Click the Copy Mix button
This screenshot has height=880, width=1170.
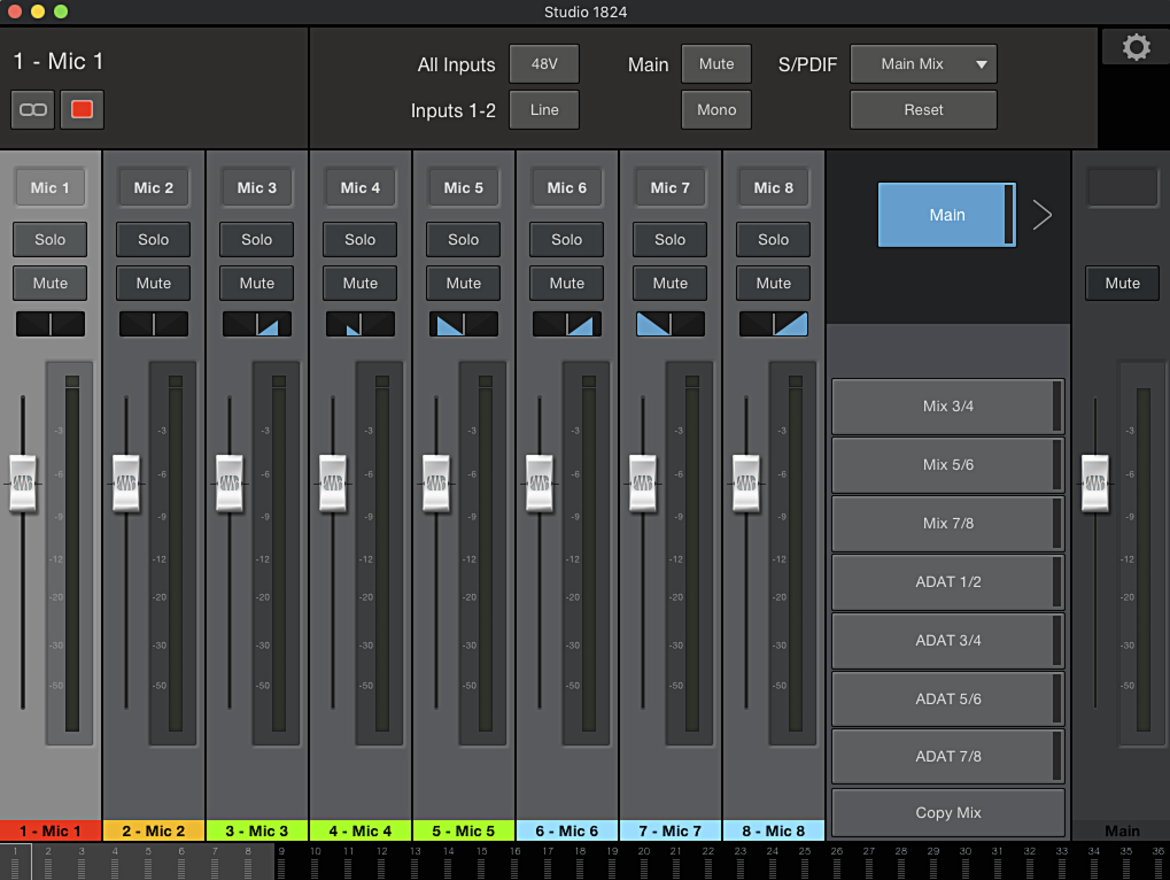948,813
